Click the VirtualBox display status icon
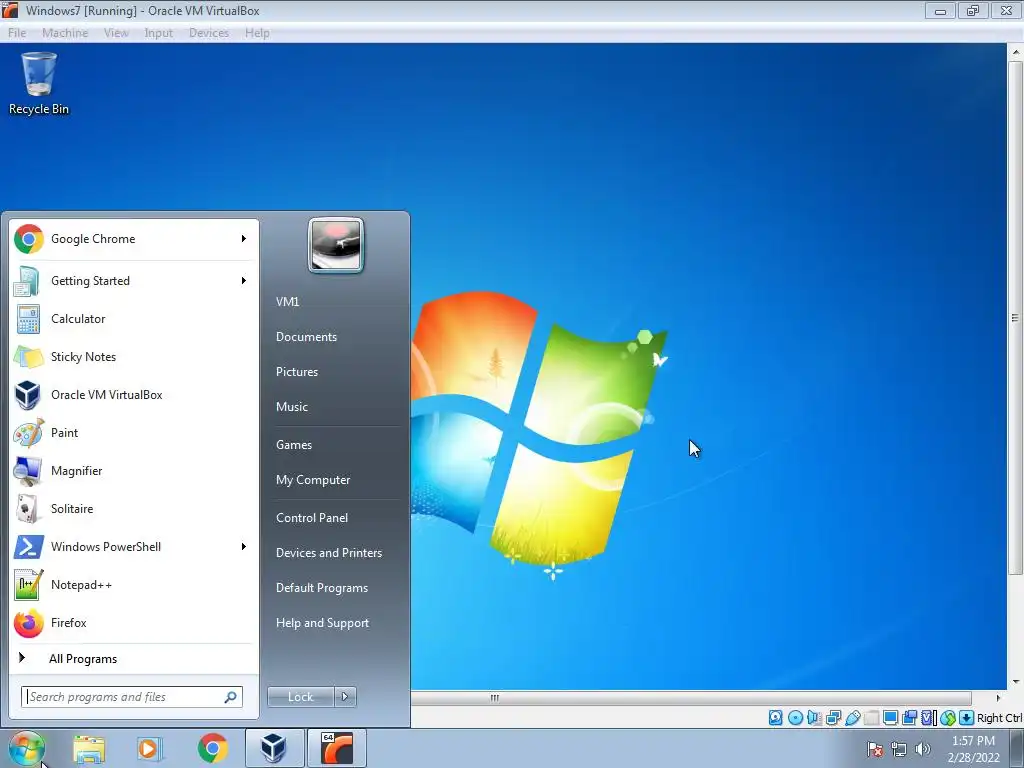The height and width of the screenshot is (768, 1024). 890,718
